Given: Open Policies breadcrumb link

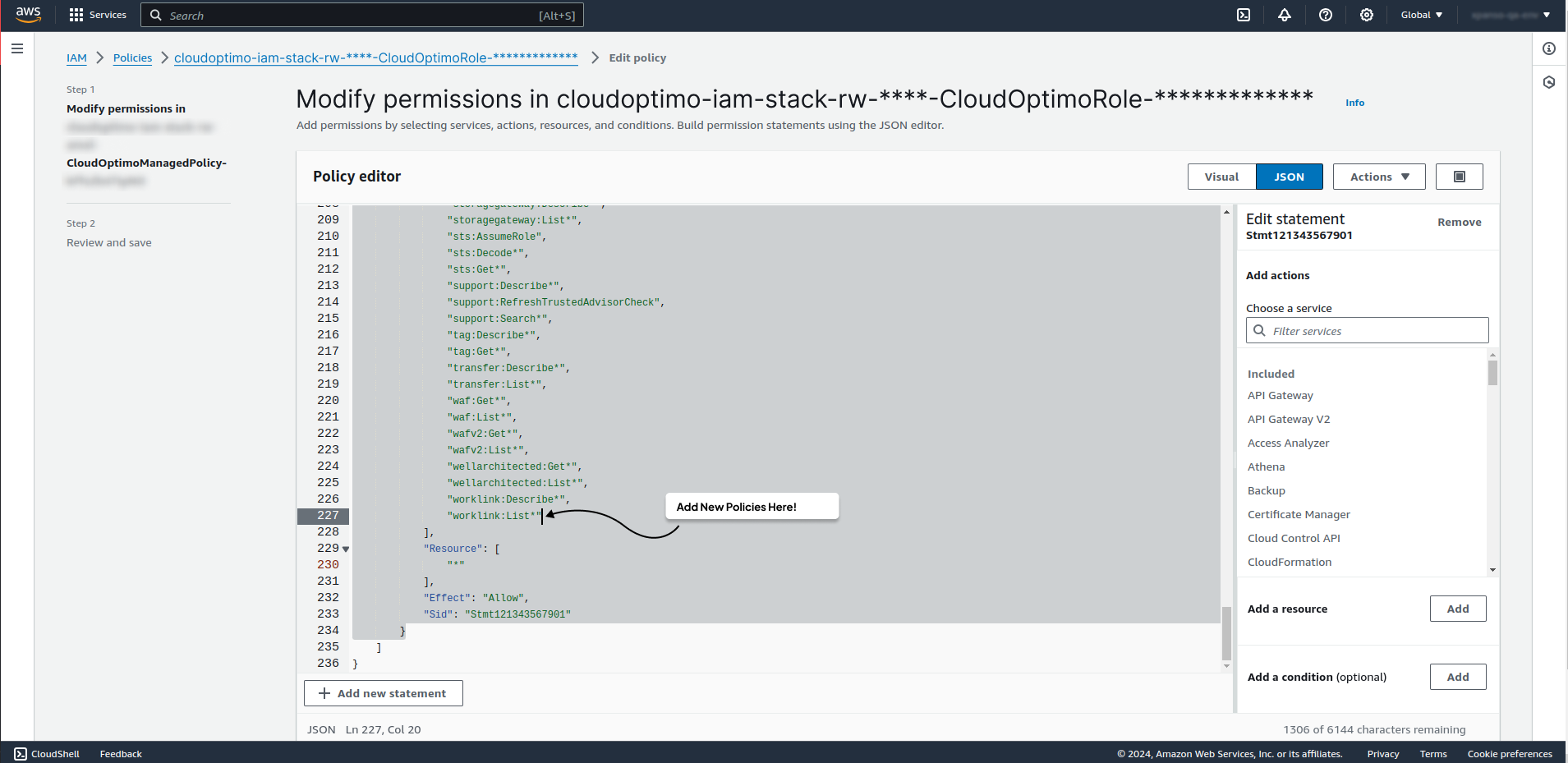Looking at the screenshot, I should point(132,57).
